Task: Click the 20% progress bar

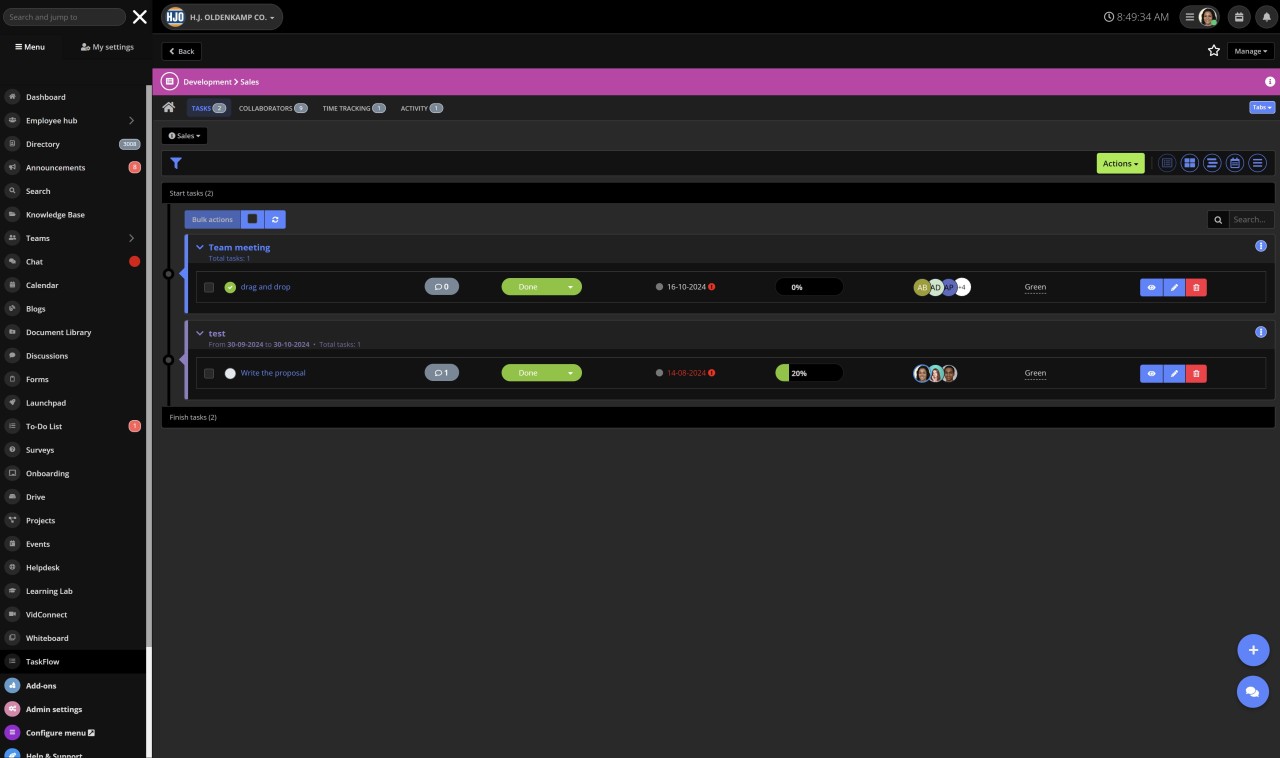Action: [x=809, y=372]
